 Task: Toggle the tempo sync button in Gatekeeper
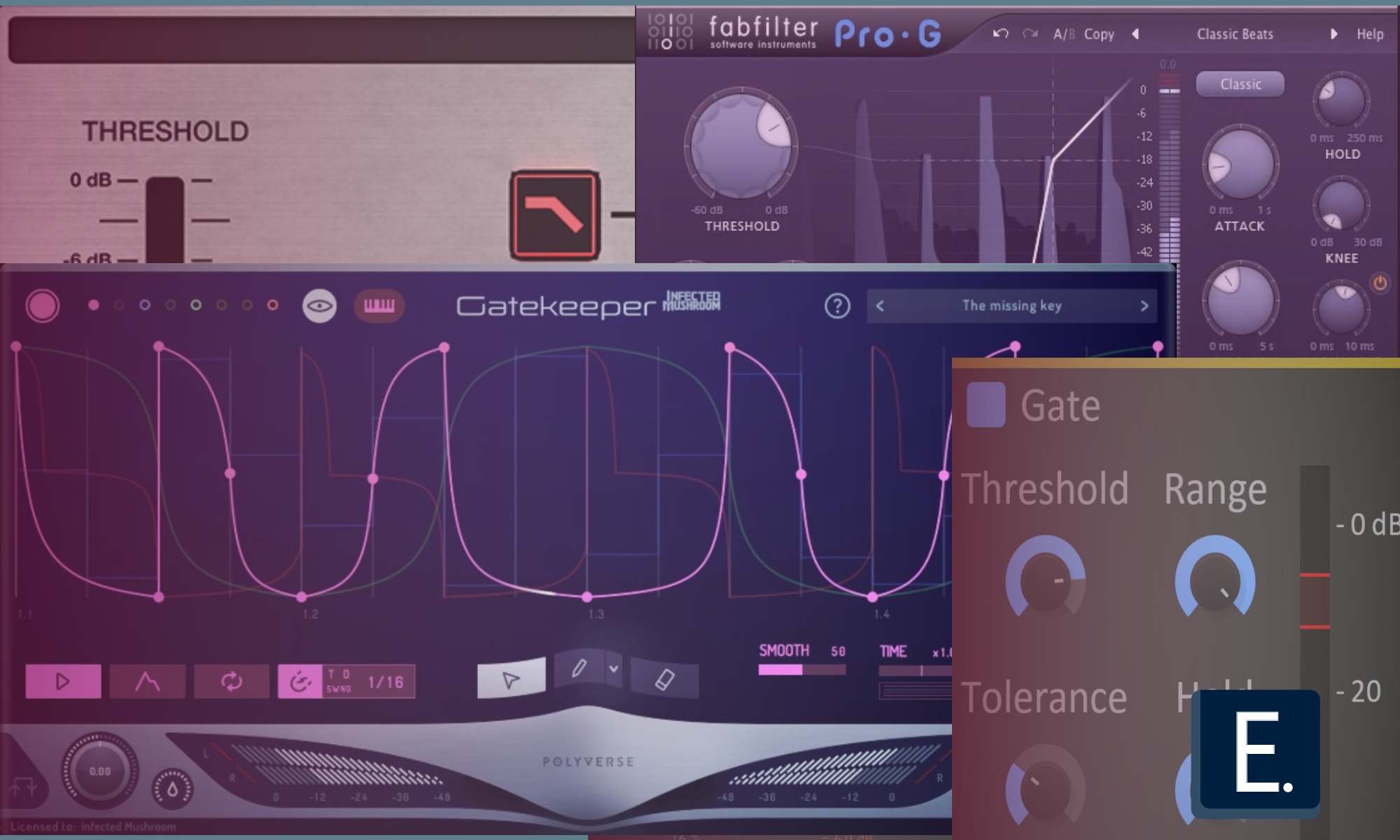pos(300,681)
